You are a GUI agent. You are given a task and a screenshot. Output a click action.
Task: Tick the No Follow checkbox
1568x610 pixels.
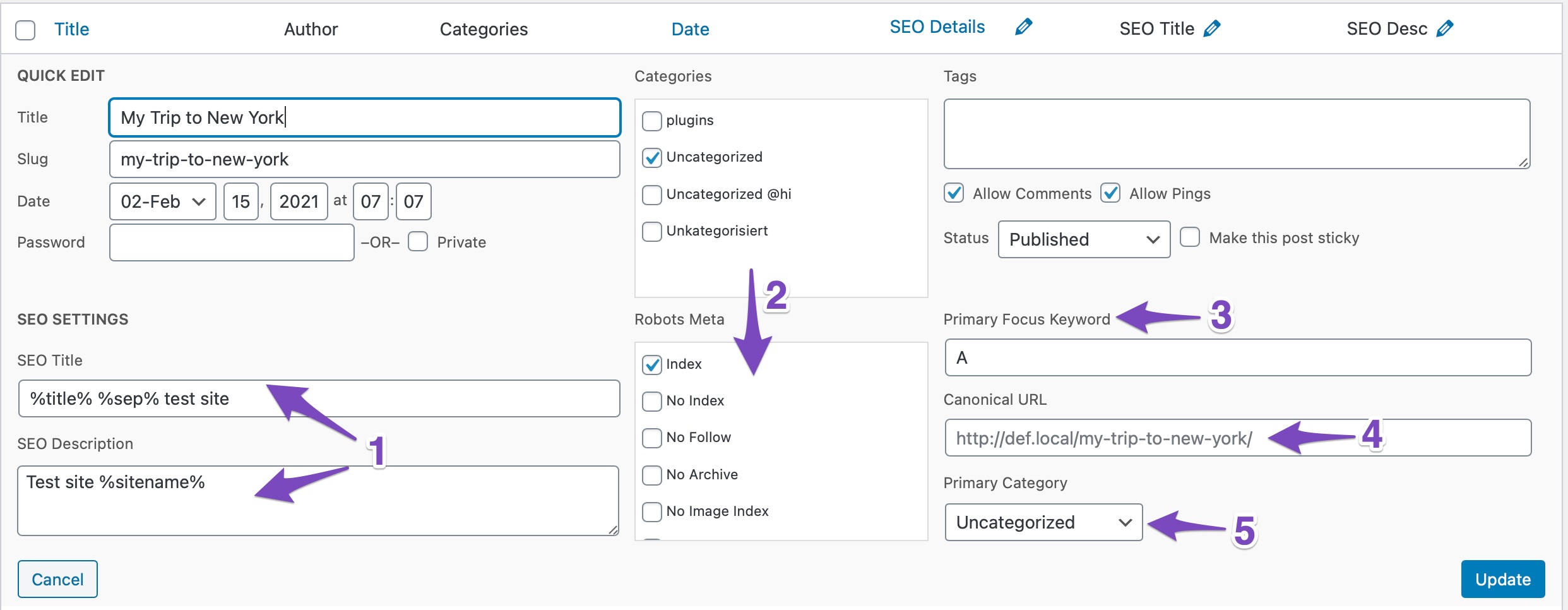[651, 438]
